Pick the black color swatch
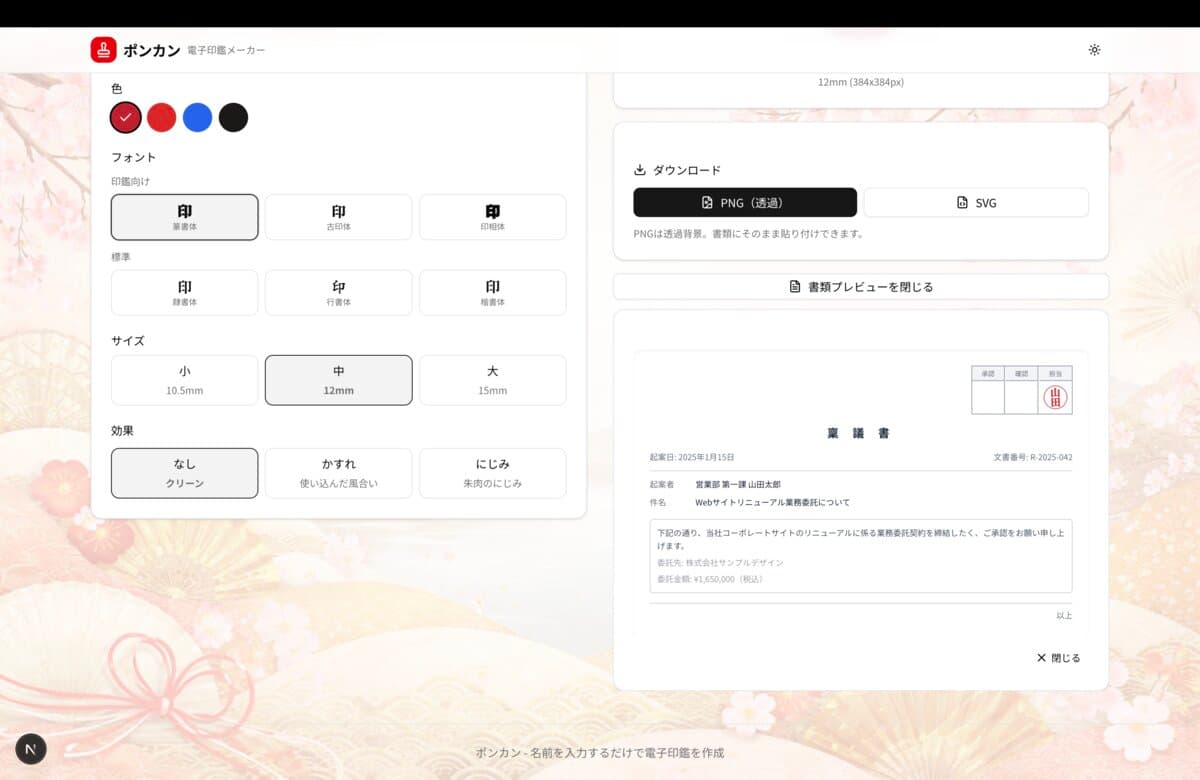This screenshot has height=780, width=1200. (x=233, y=118)
